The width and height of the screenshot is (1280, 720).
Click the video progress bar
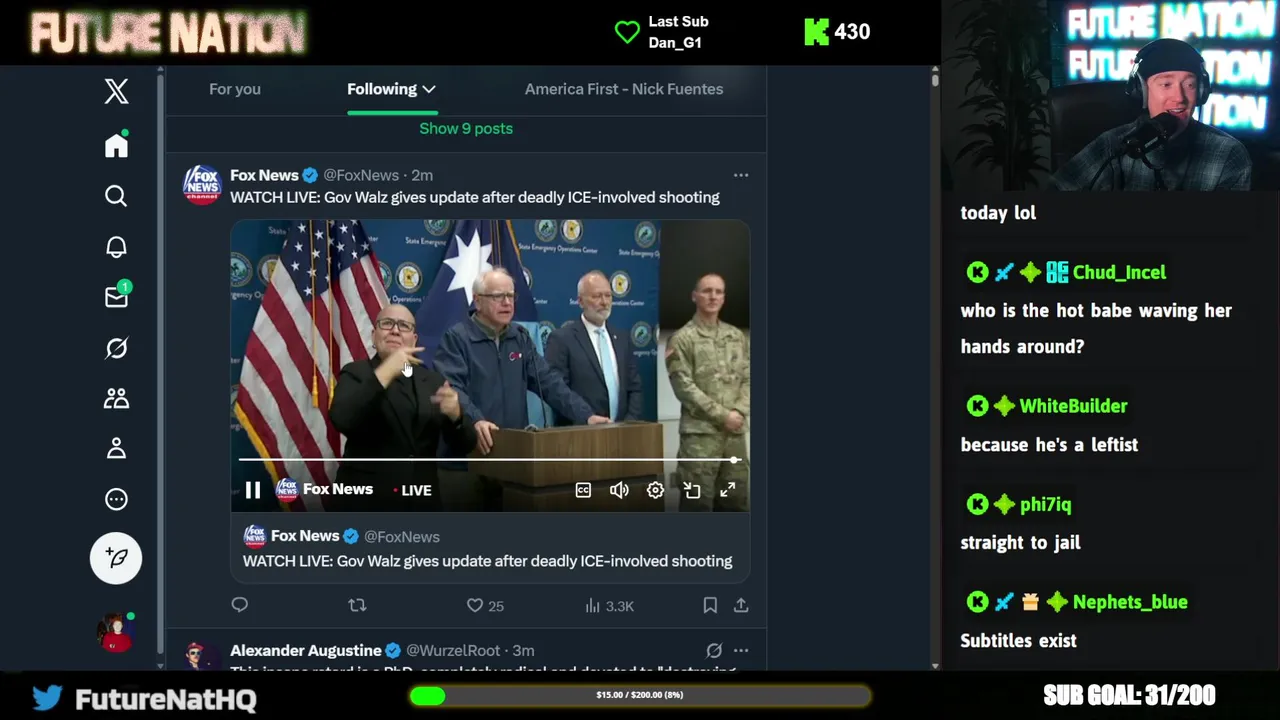click(x=490, y=460)
